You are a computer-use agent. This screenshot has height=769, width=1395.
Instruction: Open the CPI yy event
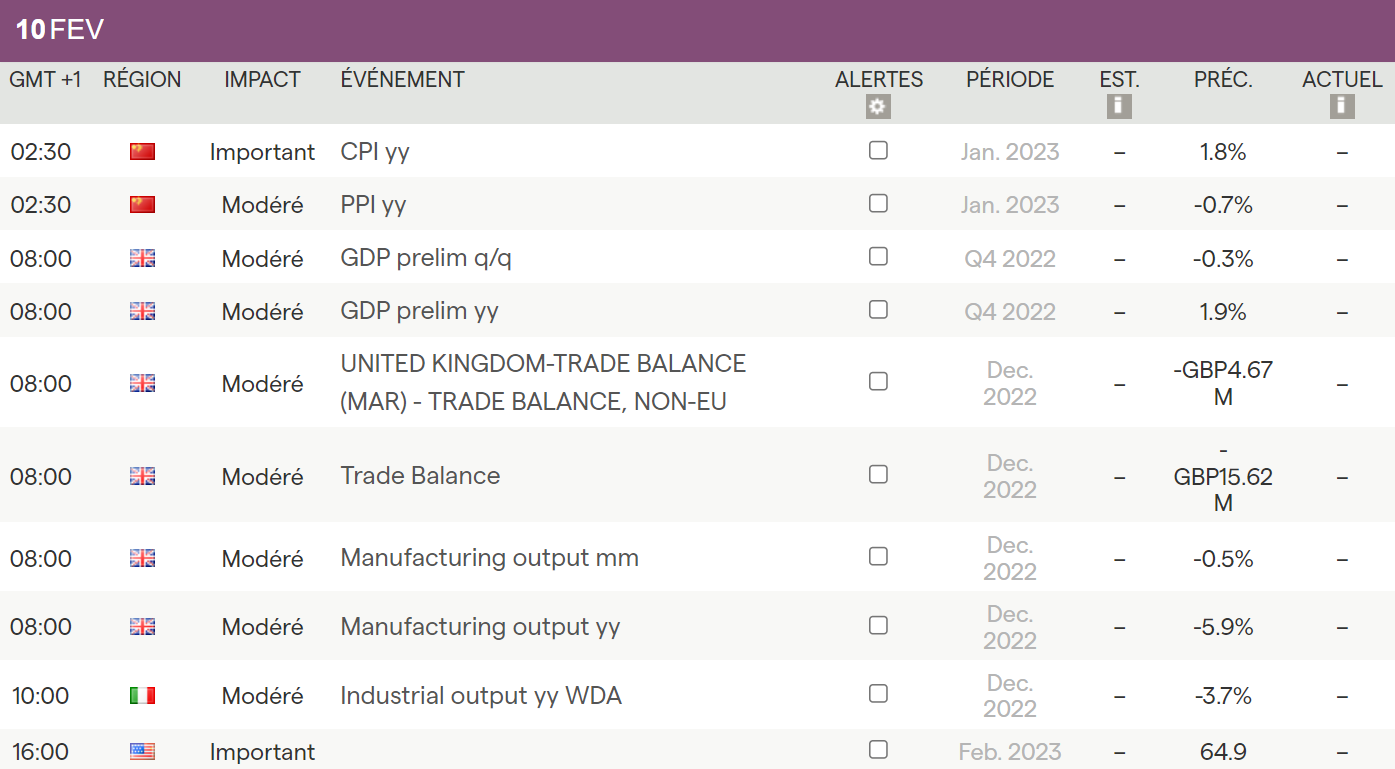click(x=375, y=152)
